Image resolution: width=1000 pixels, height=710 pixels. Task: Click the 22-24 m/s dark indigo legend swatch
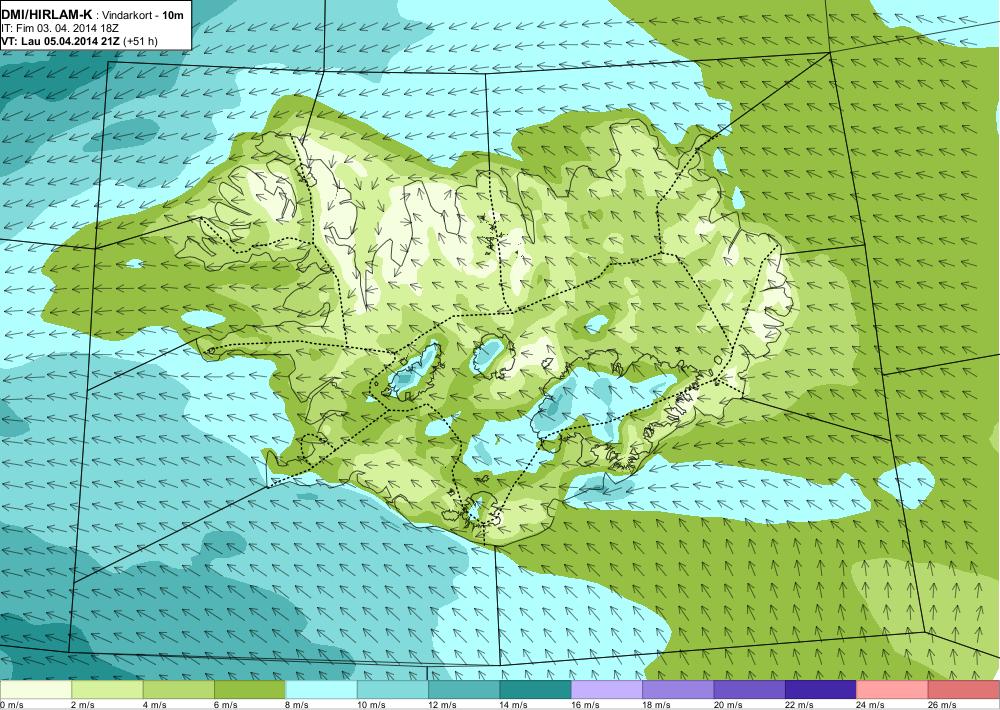[821, 690]
